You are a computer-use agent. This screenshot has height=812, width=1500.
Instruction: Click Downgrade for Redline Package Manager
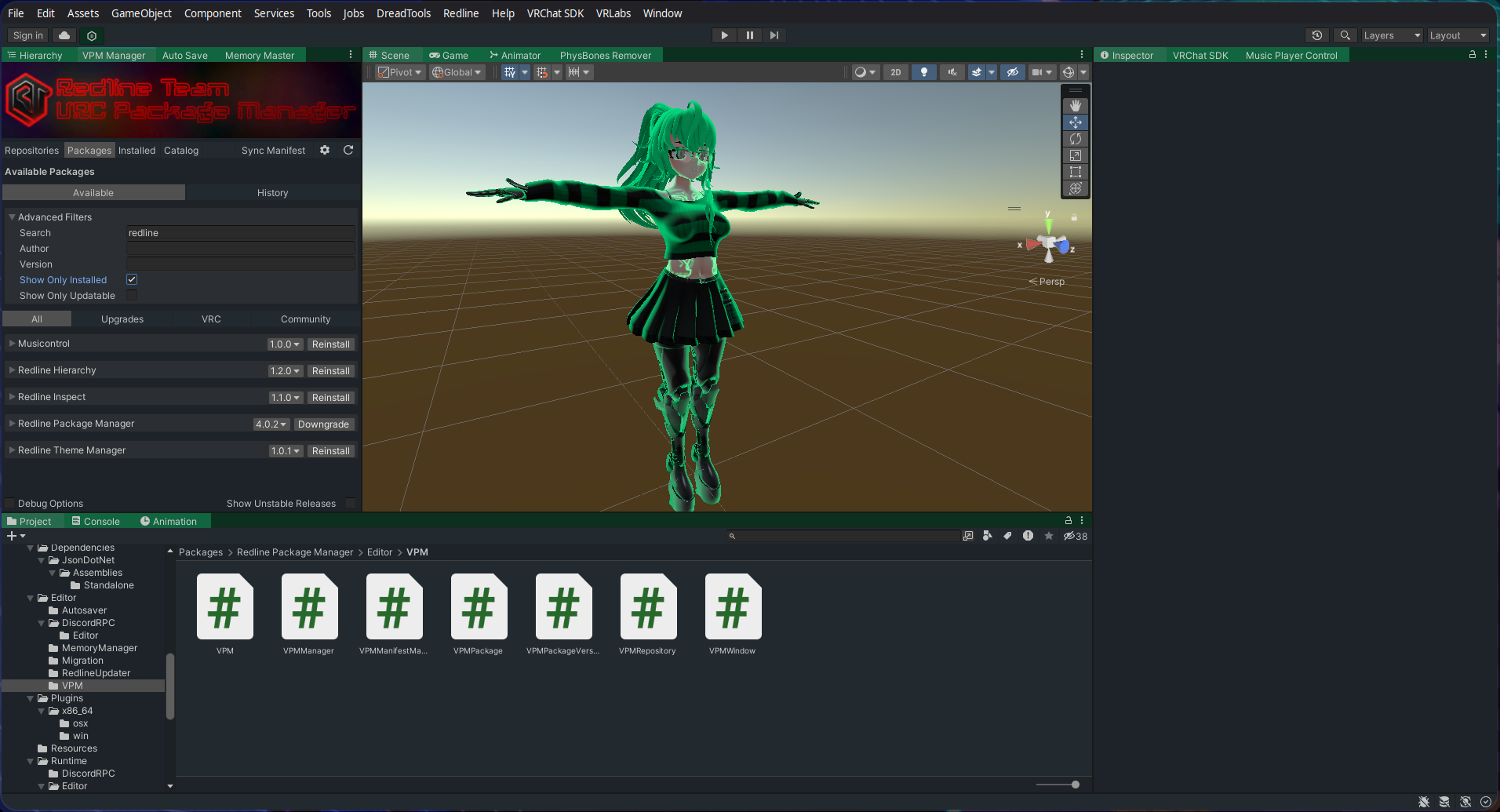323,424
